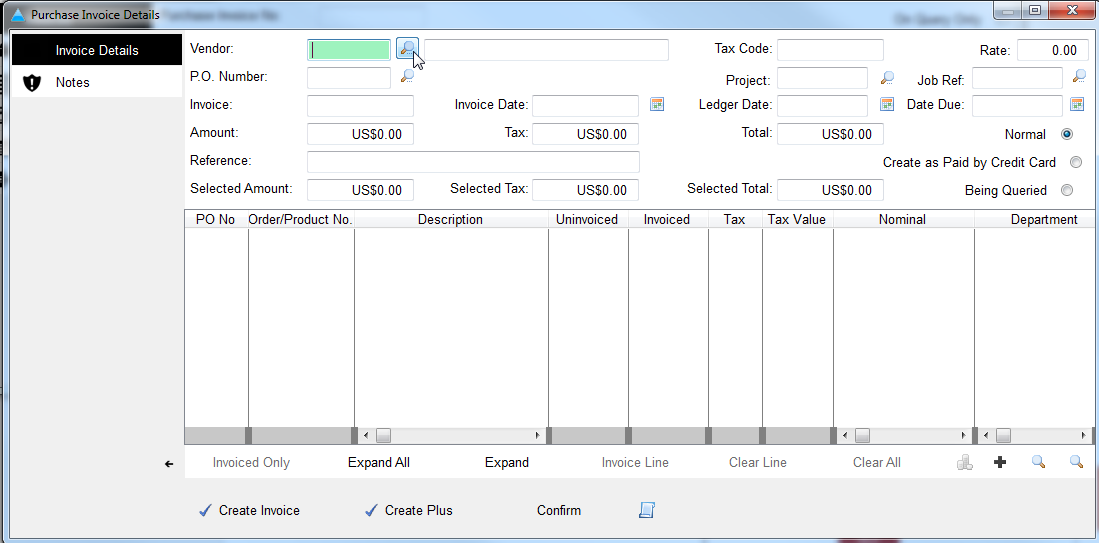Click the Invoice number input field
Image resolution: width=1099 pixels, height=543 pixels.
pyautogui.click(x=360, y=106)
